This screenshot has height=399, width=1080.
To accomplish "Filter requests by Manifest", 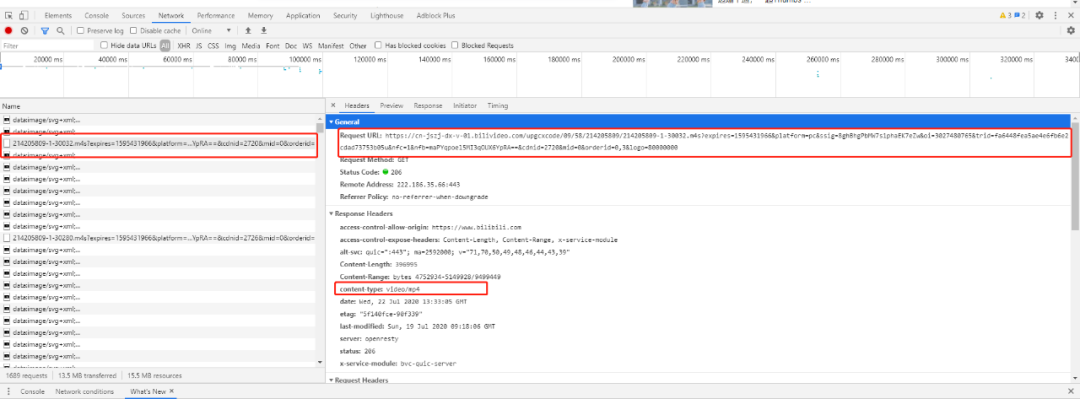I will click(x=331, y=45).
